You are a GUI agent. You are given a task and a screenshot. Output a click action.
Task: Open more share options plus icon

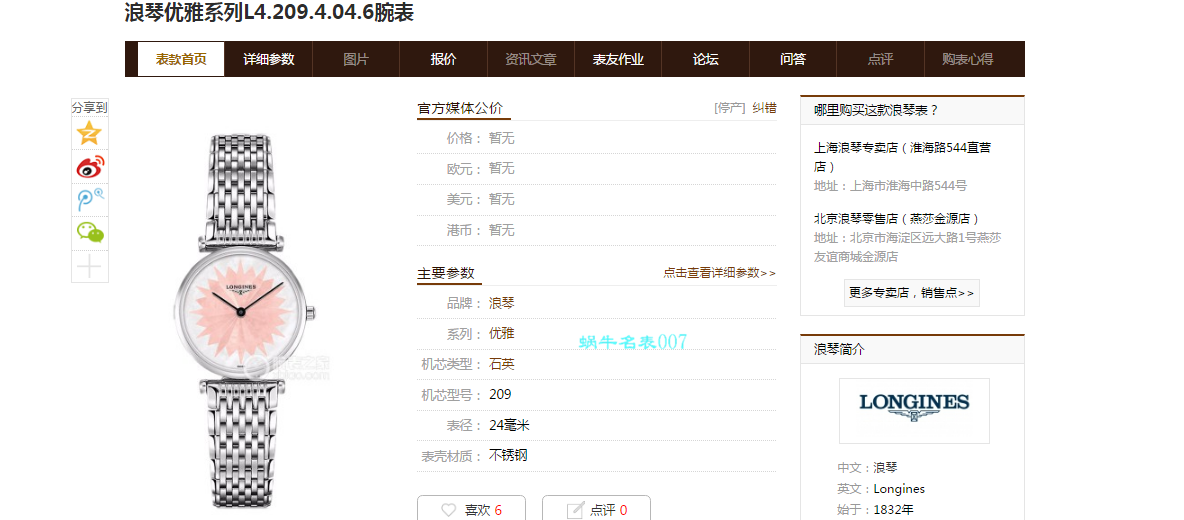point(90,266)
